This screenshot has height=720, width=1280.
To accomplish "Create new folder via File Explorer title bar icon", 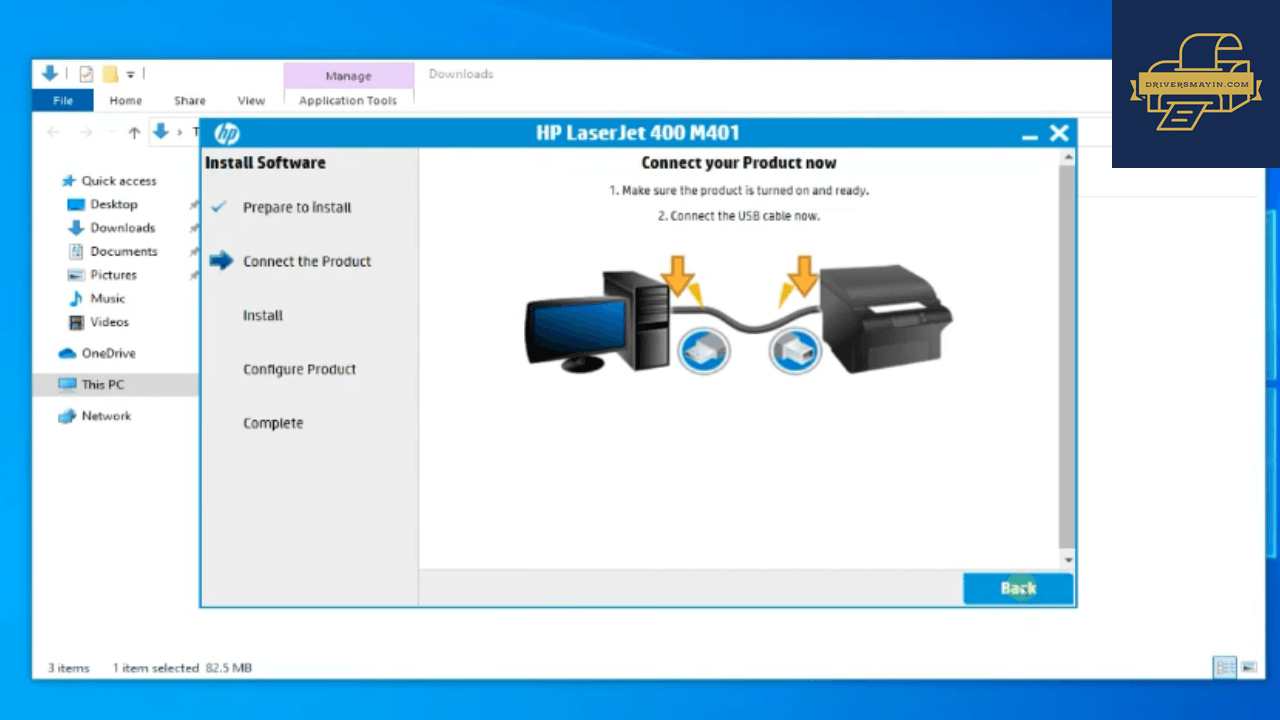I will (x=110, y=74).
